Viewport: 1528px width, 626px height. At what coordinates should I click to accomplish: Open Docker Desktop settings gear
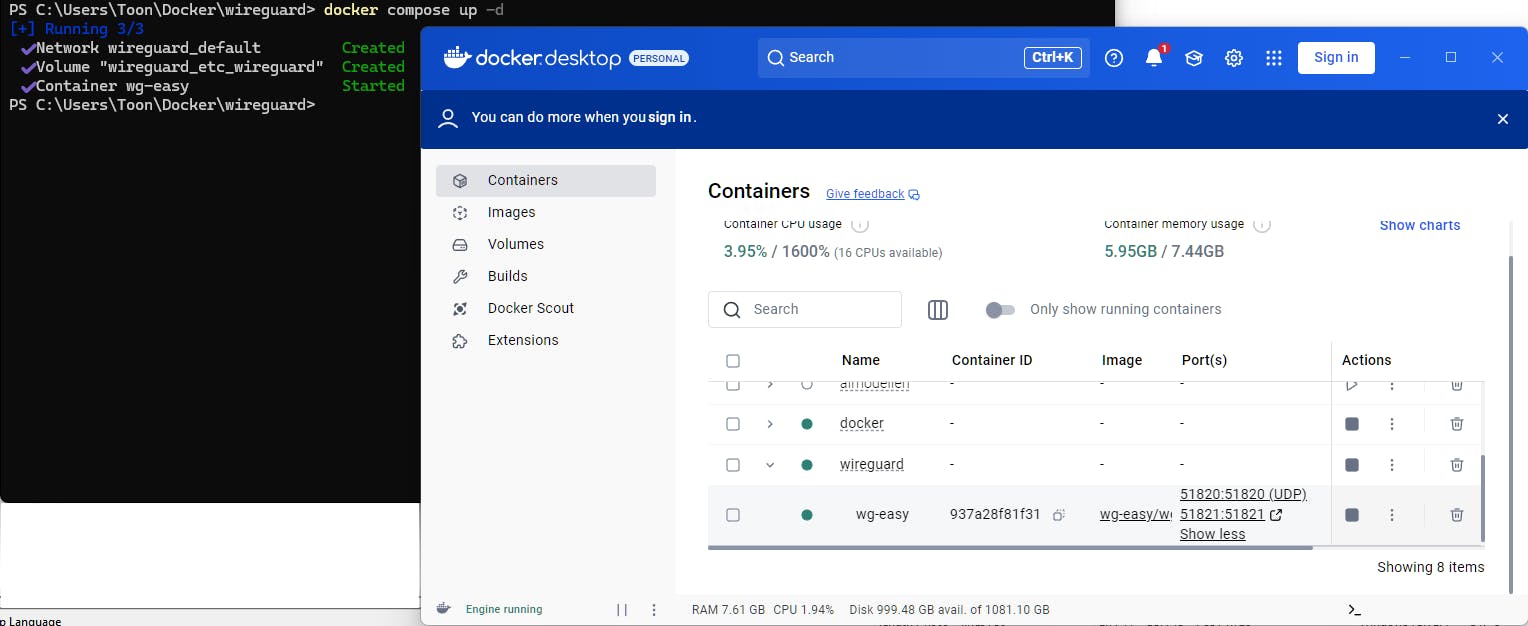[1234, 58]
